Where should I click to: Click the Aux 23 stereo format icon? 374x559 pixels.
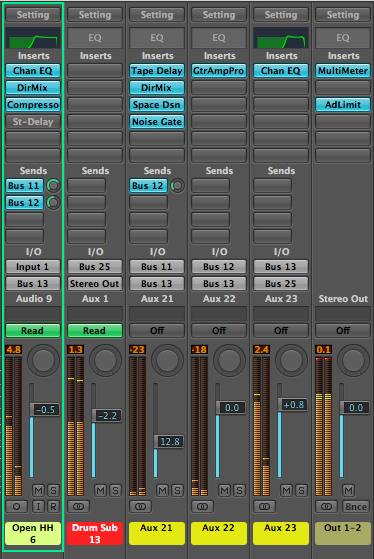click(265, 506)
